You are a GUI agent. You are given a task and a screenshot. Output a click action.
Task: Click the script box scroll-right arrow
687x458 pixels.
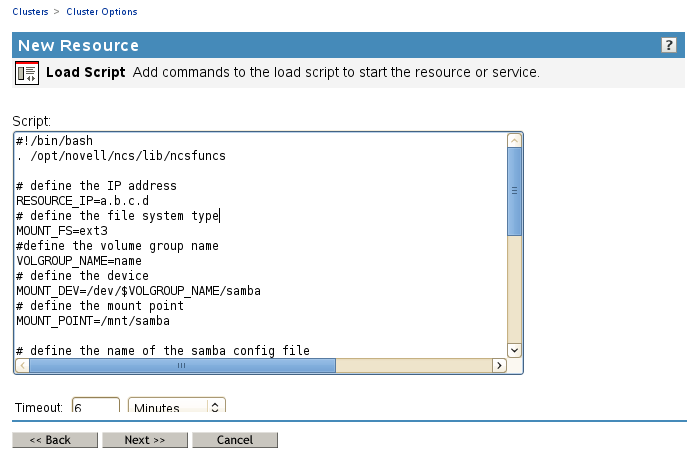[x=499, y=366]
